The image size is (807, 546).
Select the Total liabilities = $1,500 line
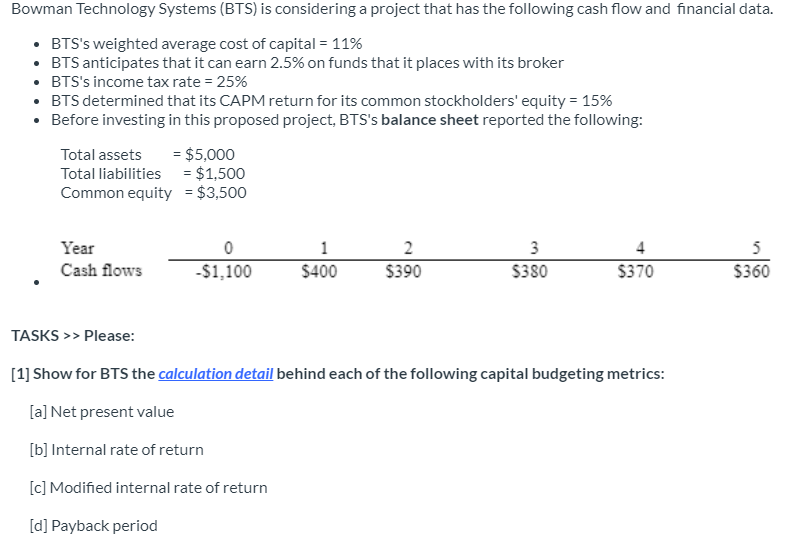[x=153, y=174]
